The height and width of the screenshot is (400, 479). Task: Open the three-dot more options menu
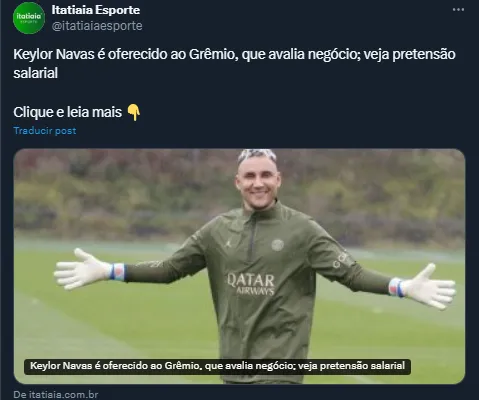[458, 10]
